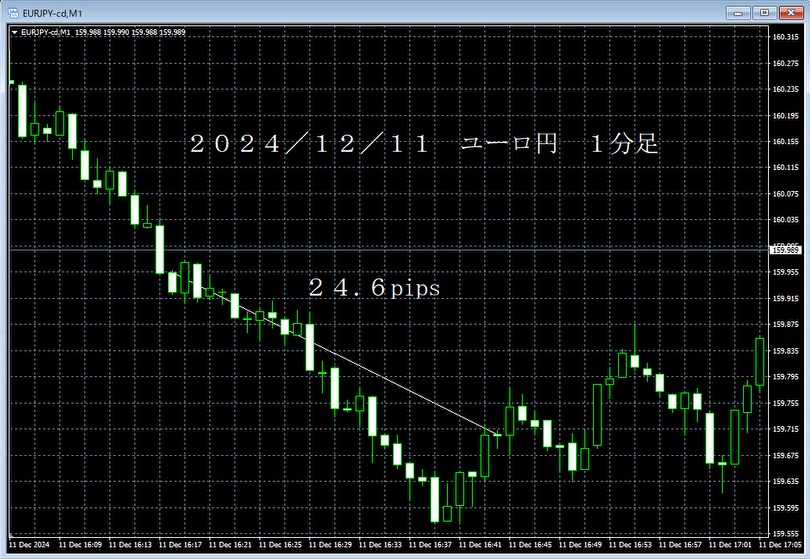Click the 159.675 price scale label
The height and width of the screenshot is (559, 810).
(785, 455)
